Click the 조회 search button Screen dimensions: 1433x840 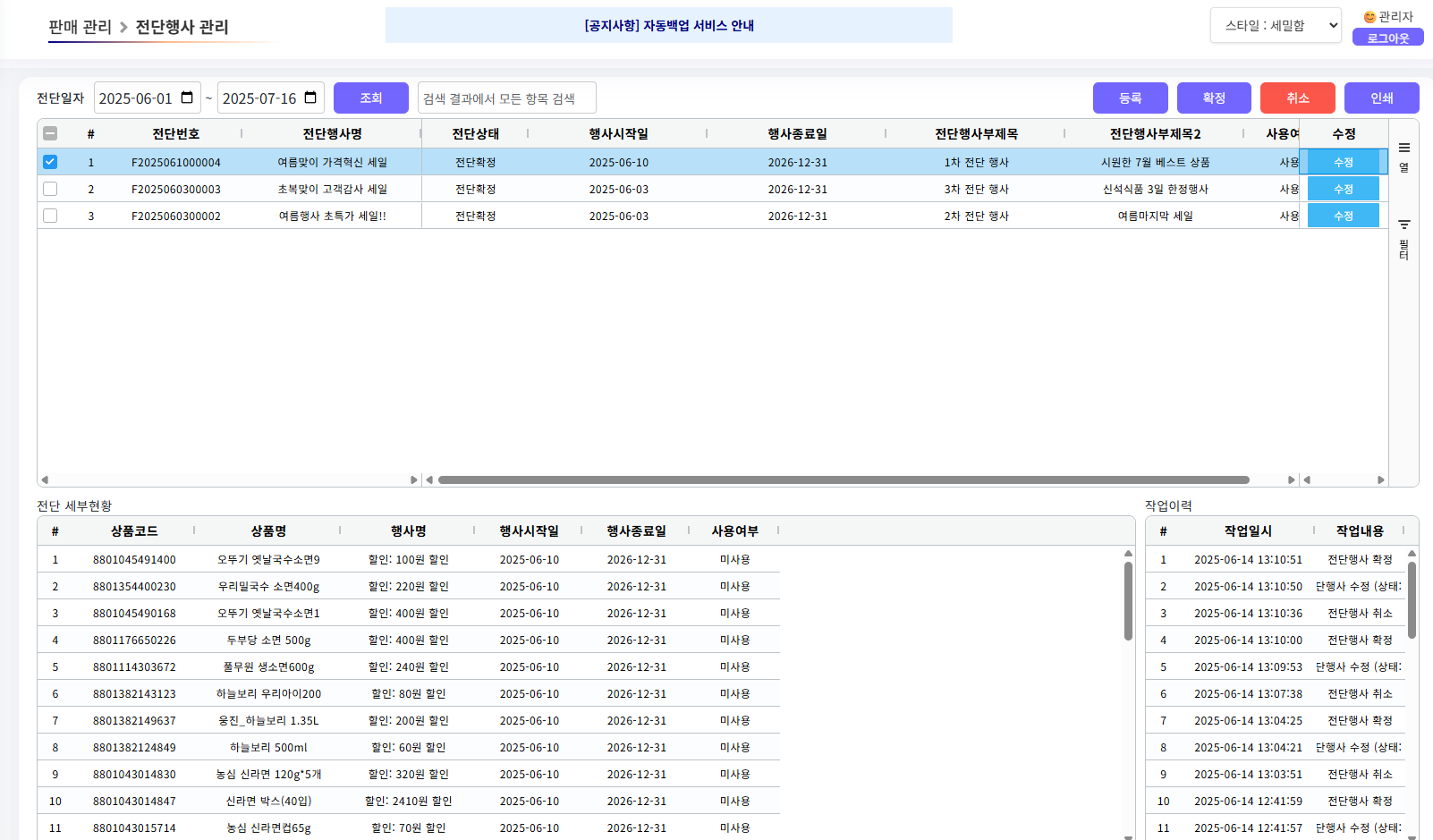pos(370,98)
